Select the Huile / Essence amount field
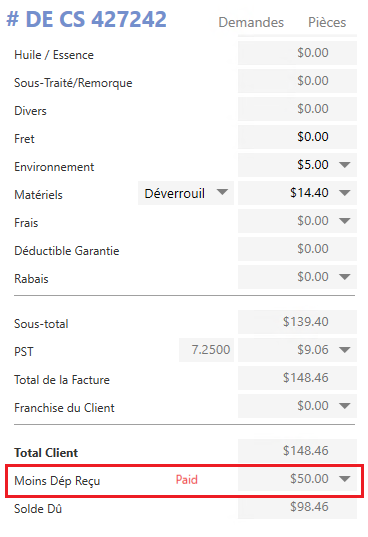 pyautogui.click(x=297, y=53)
